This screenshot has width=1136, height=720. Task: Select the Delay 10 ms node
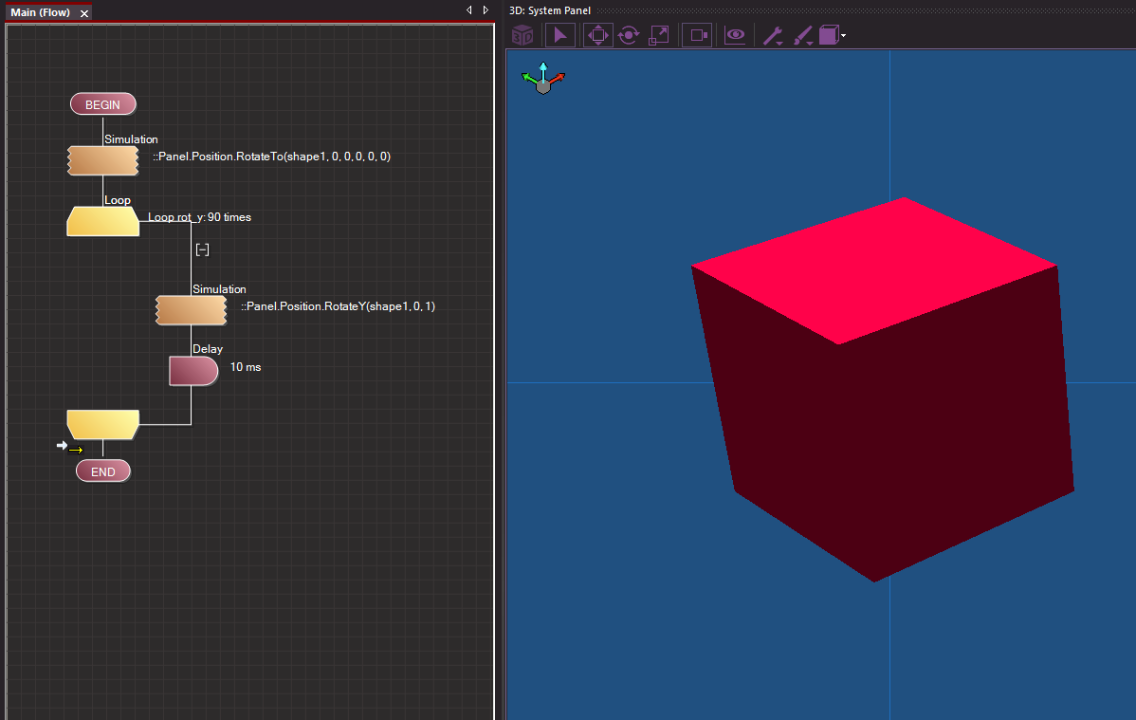pos(194,370)
